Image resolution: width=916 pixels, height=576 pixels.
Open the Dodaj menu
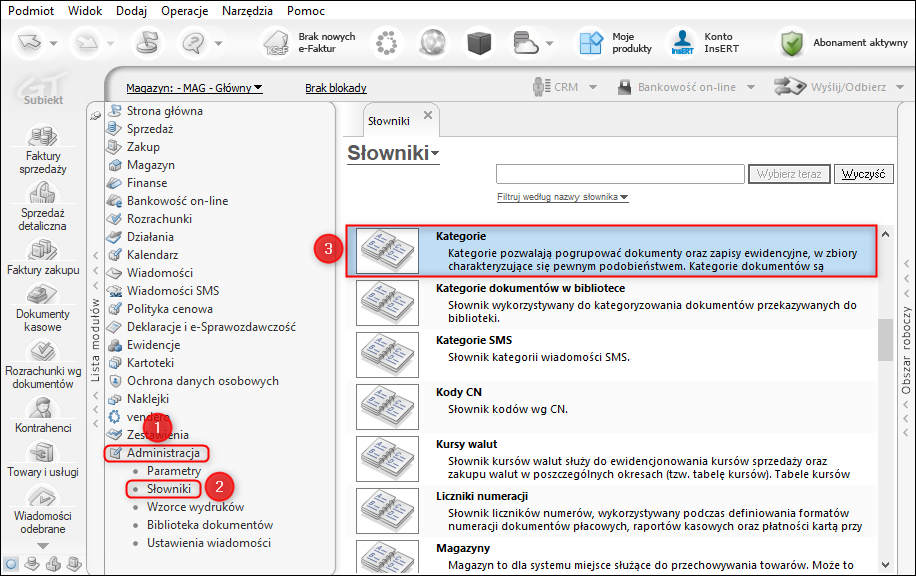131,11
